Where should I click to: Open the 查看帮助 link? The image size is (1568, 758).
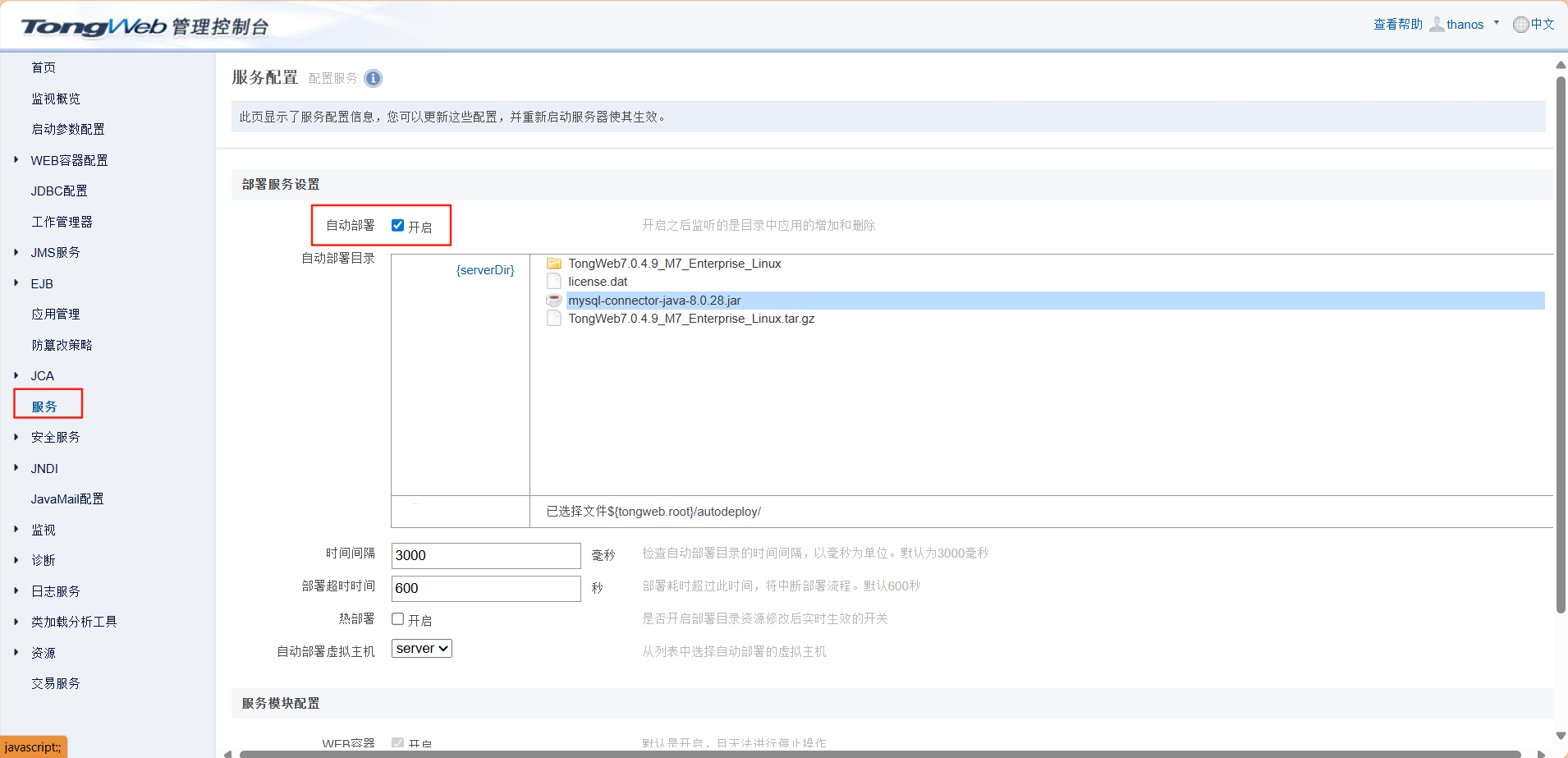point(1396,24)
